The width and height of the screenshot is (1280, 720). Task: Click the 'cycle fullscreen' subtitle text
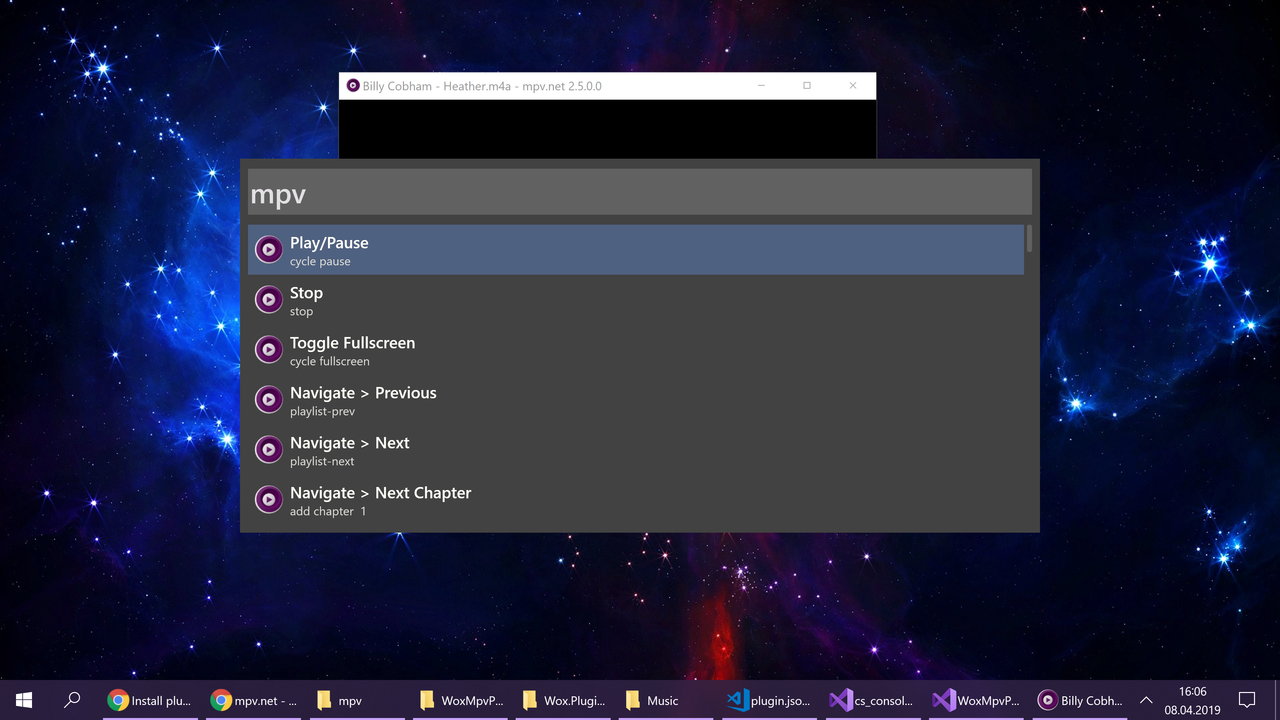pos(330,362)
